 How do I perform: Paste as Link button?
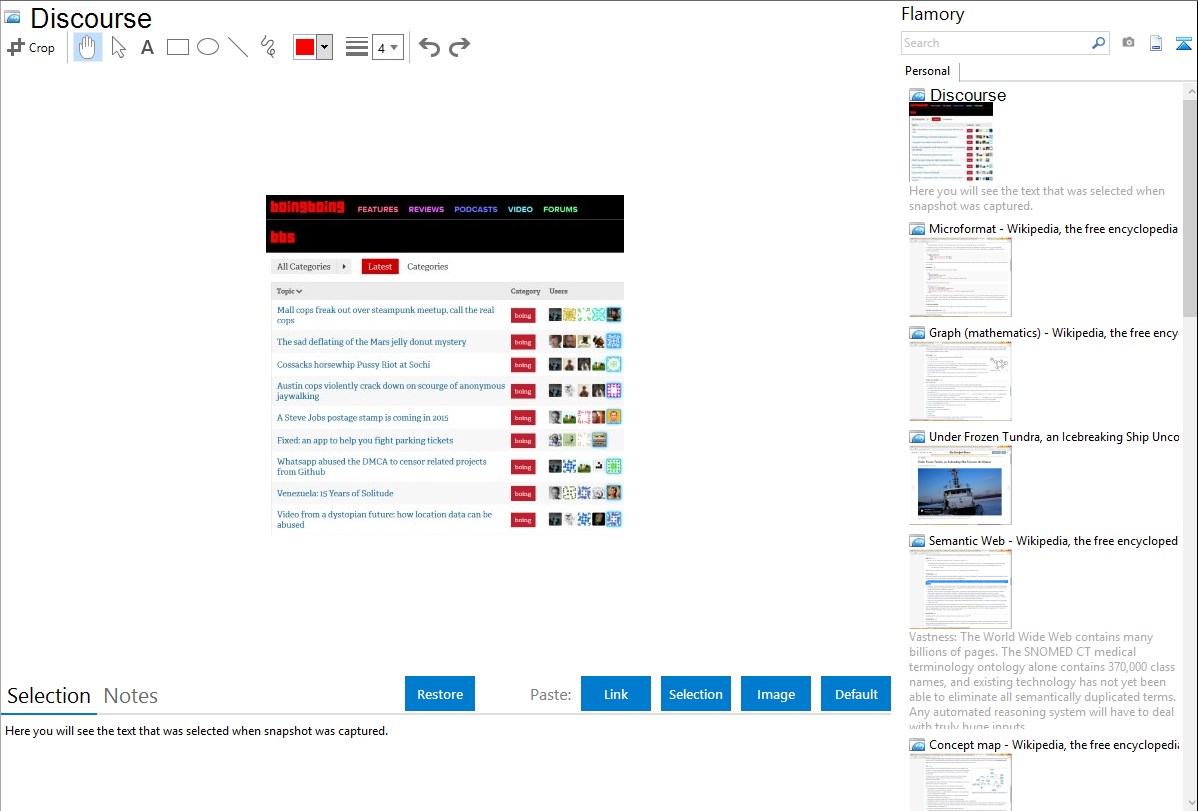(616, 694)
